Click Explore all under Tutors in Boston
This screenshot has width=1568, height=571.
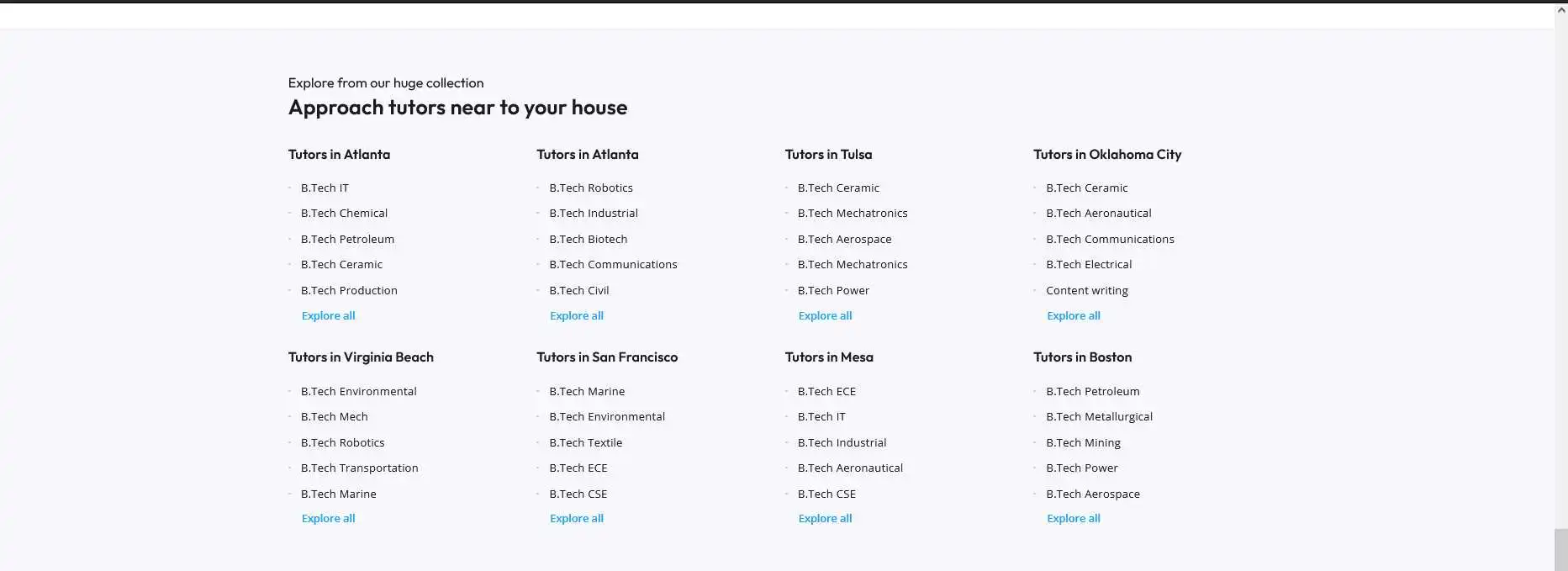point(1073,518)
